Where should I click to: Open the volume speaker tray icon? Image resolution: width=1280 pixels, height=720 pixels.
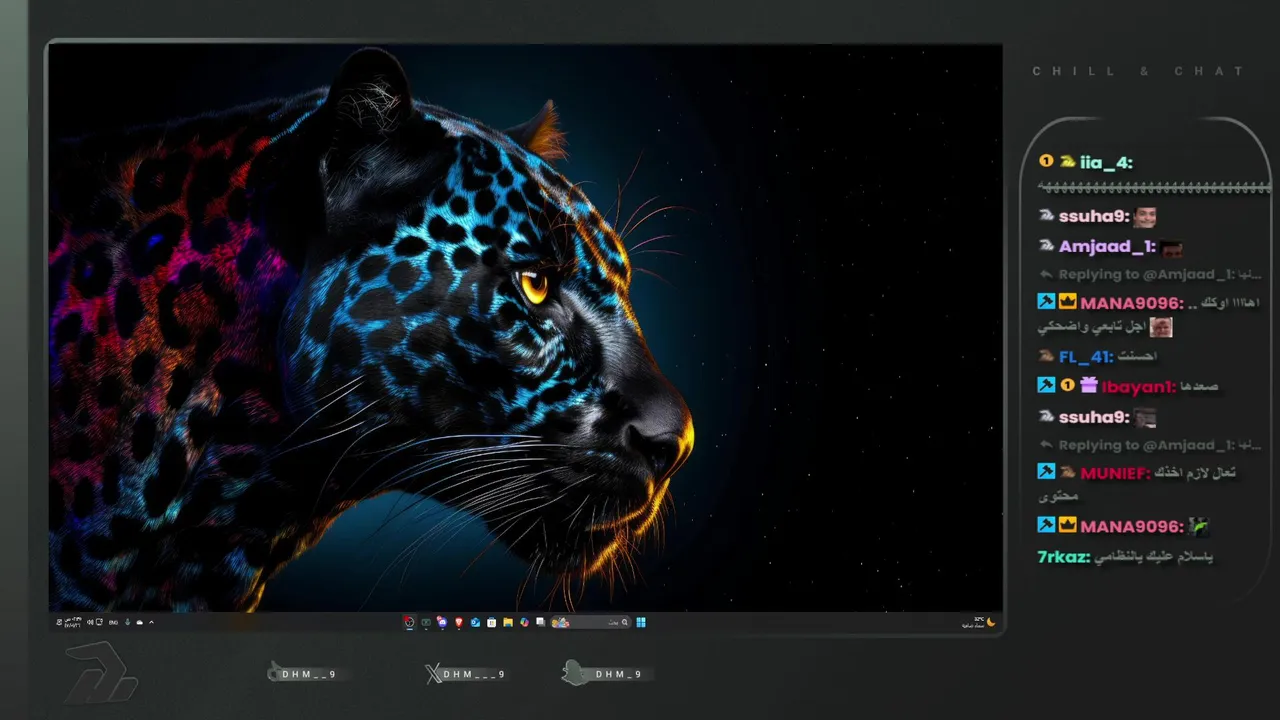[x=89, y=622]
